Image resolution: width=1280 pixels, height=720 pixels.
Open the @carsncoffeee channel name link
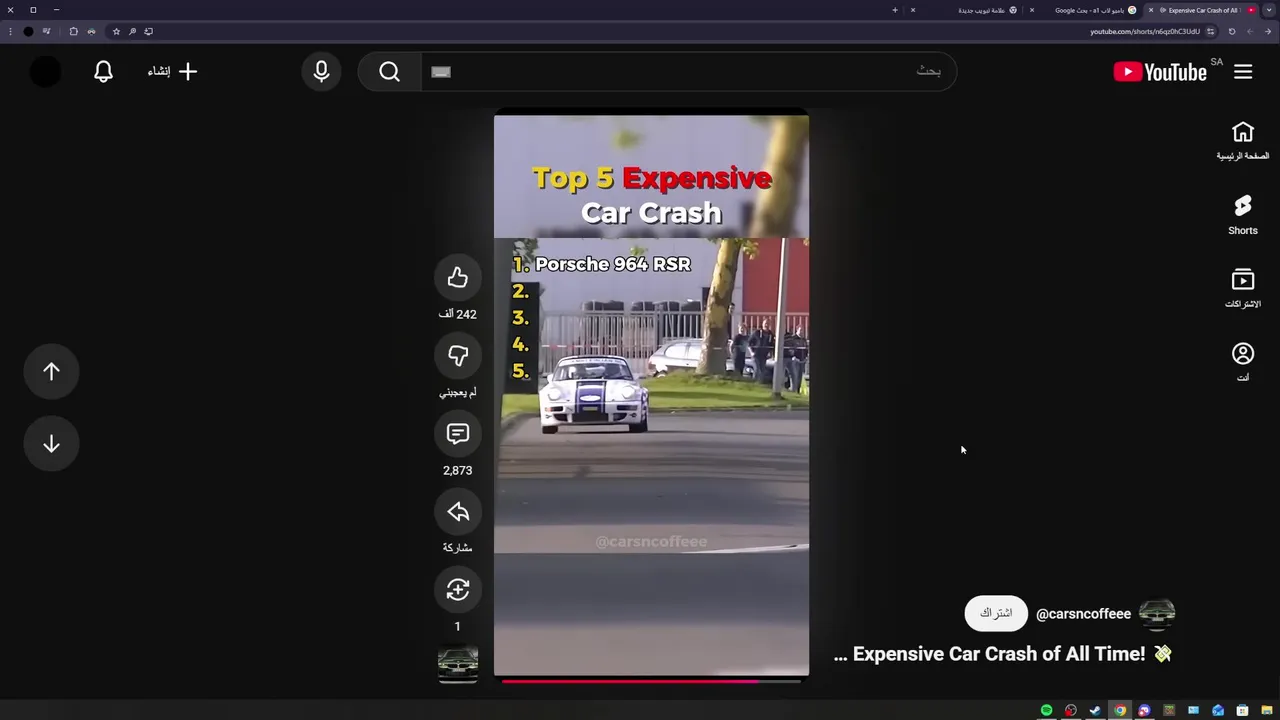point(1083,614)
